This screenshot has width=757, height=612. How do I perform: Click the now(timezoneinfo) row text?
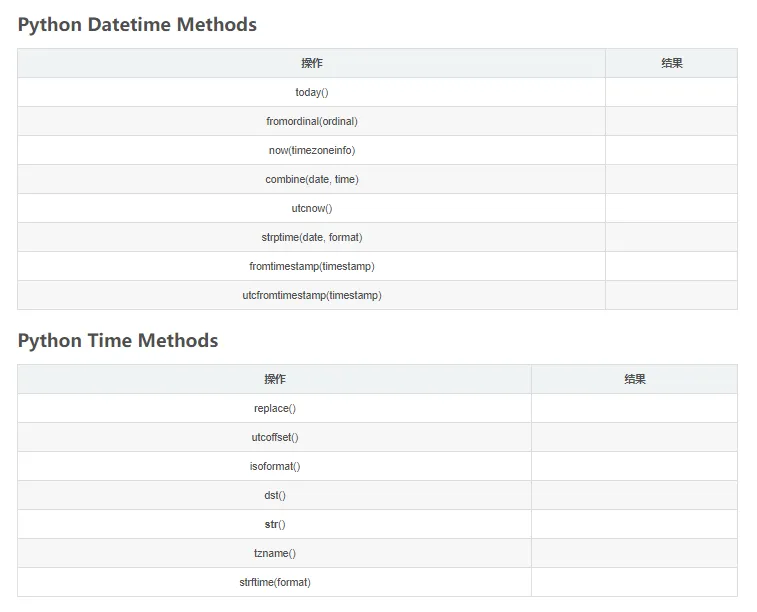point(312,150)
